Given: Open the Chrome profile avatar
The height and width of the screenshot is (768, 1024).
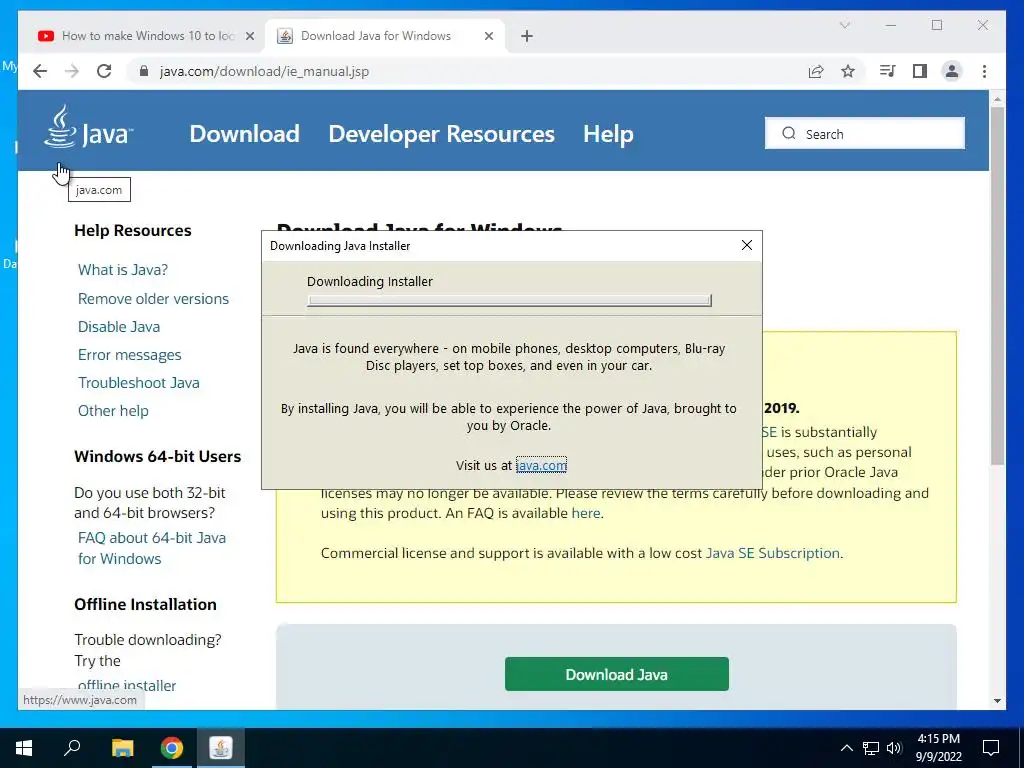Looking at the screenshot, I should click(952, 71).
